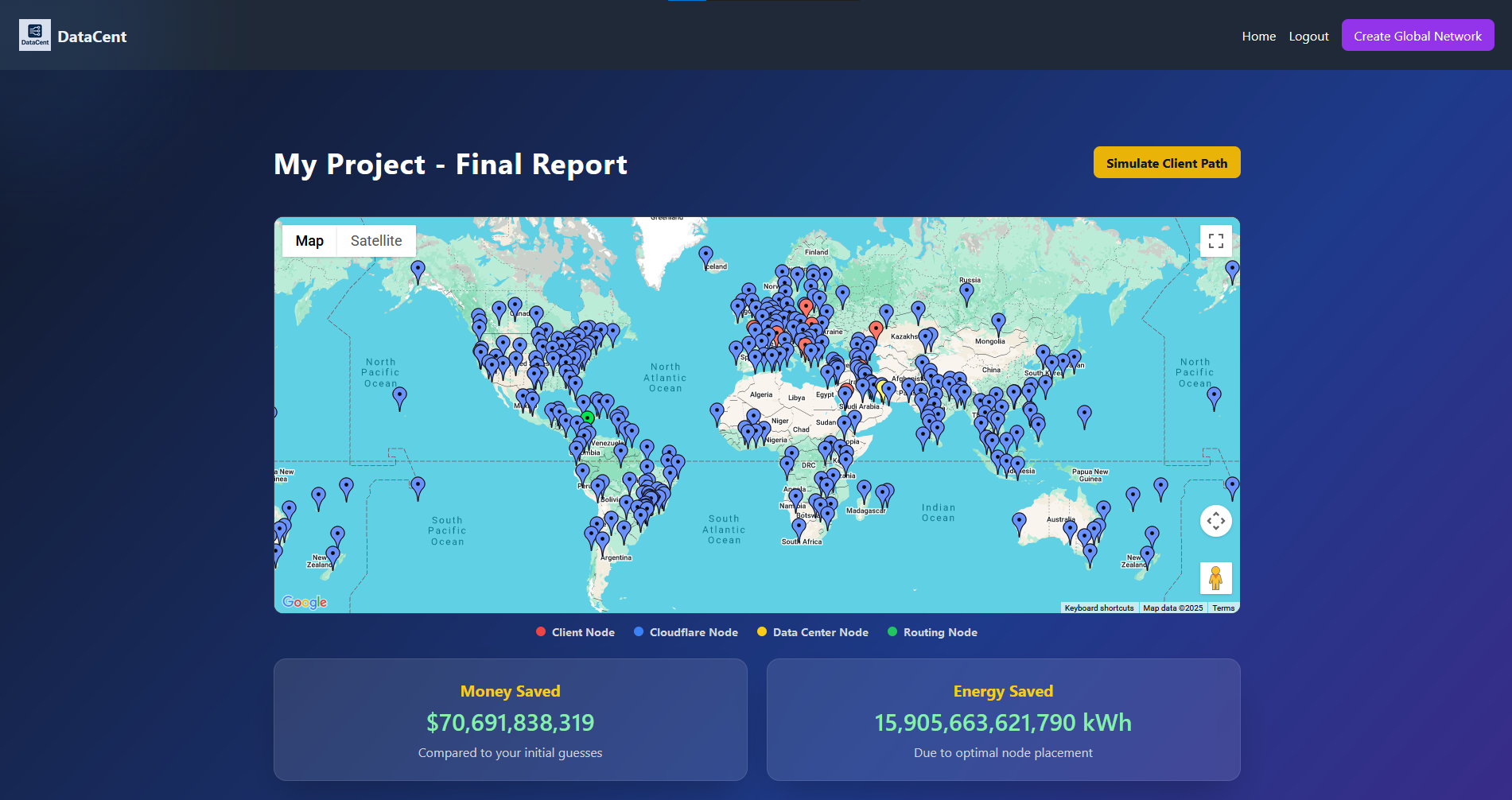Screen dimensions: 1512x800
Task: Click the 'Energy Saved' card title
Action: 1004,691
